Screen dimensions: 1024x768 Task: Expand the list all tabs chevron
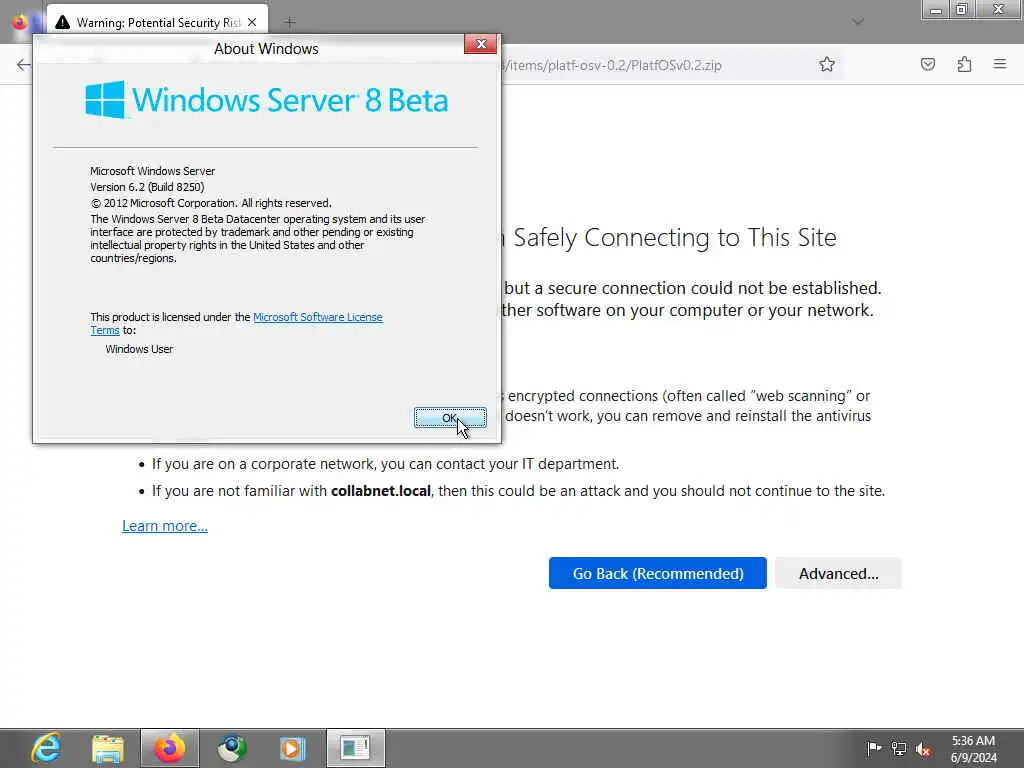click(858, 22)
